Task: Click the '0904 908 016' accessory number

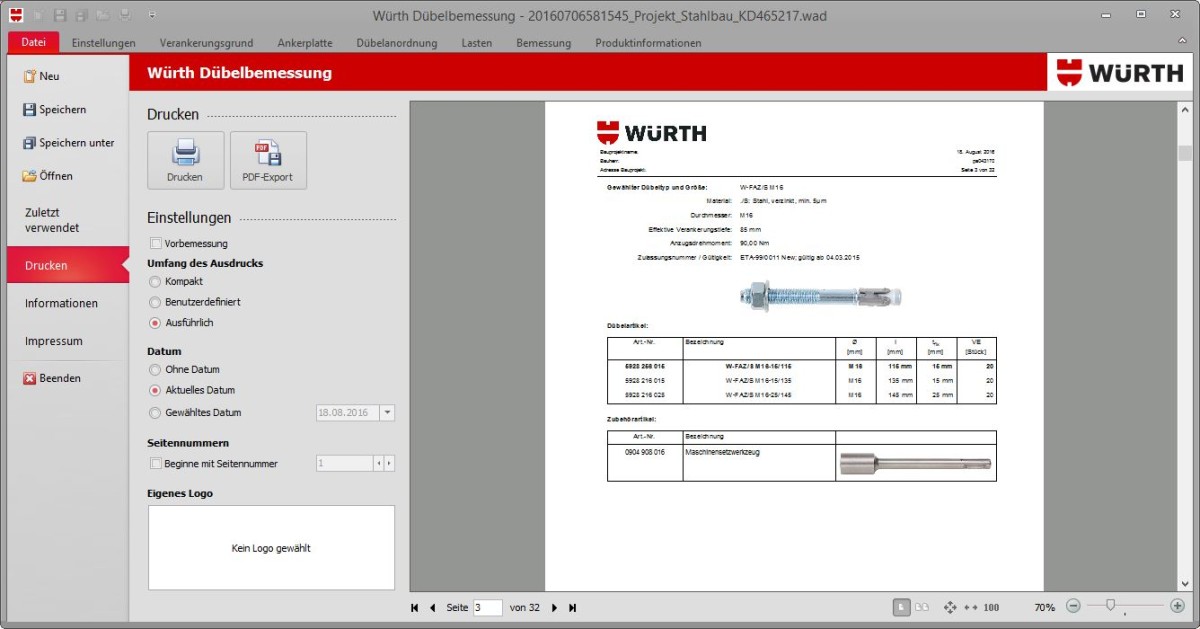Action: [x=645, y=452]
